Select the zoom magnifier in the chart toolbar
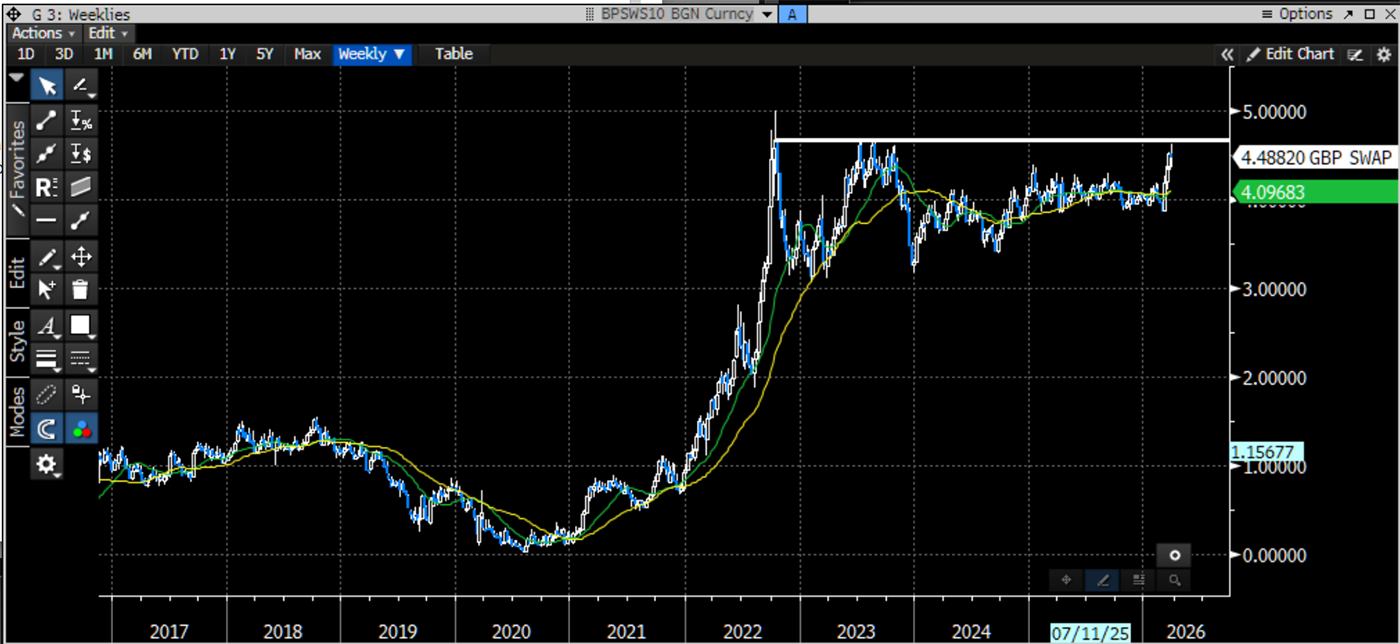 click(1175, 580)
